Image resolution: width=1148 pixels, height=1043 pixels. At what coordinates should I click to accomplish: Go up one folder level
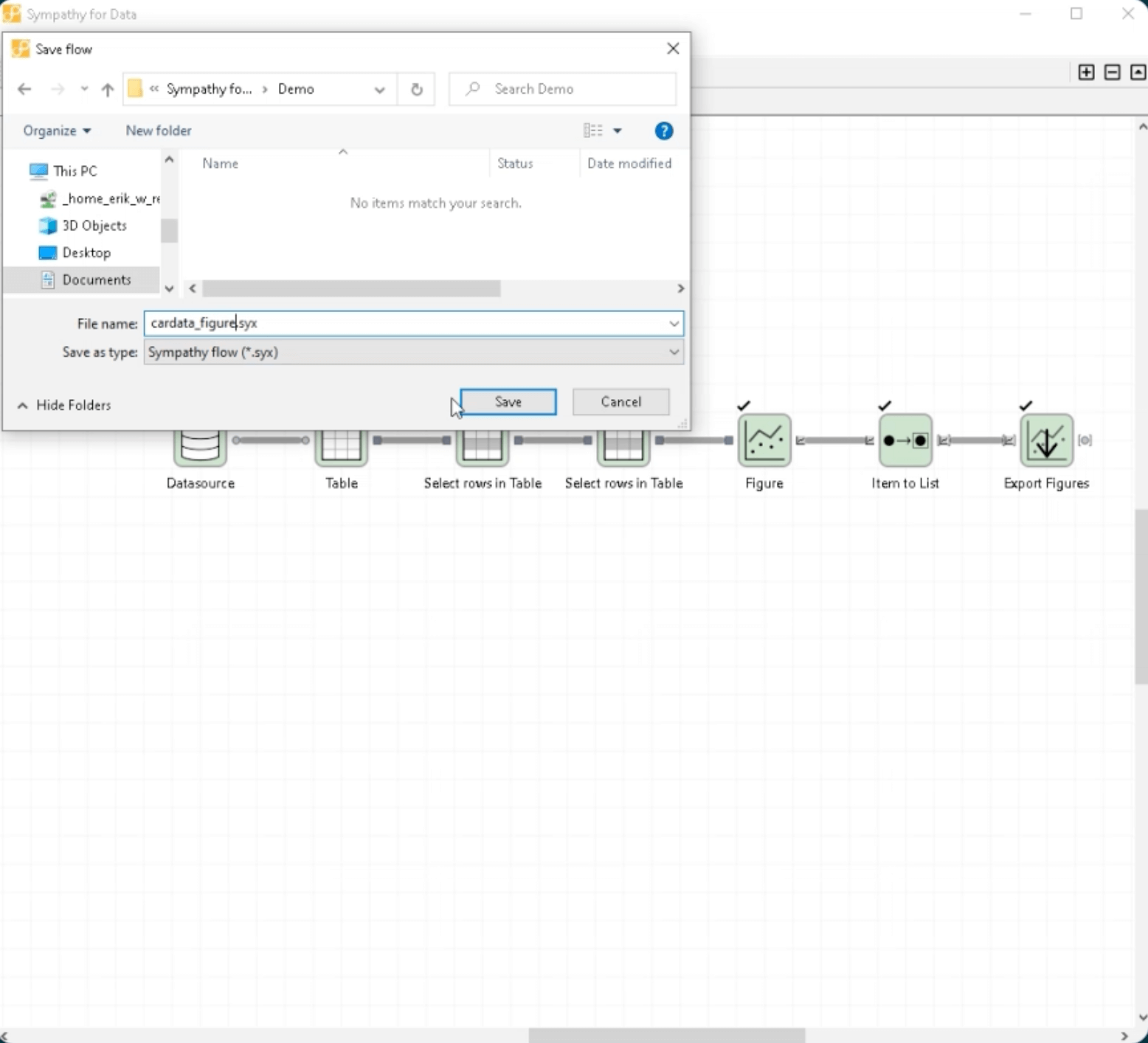point(108,89)
